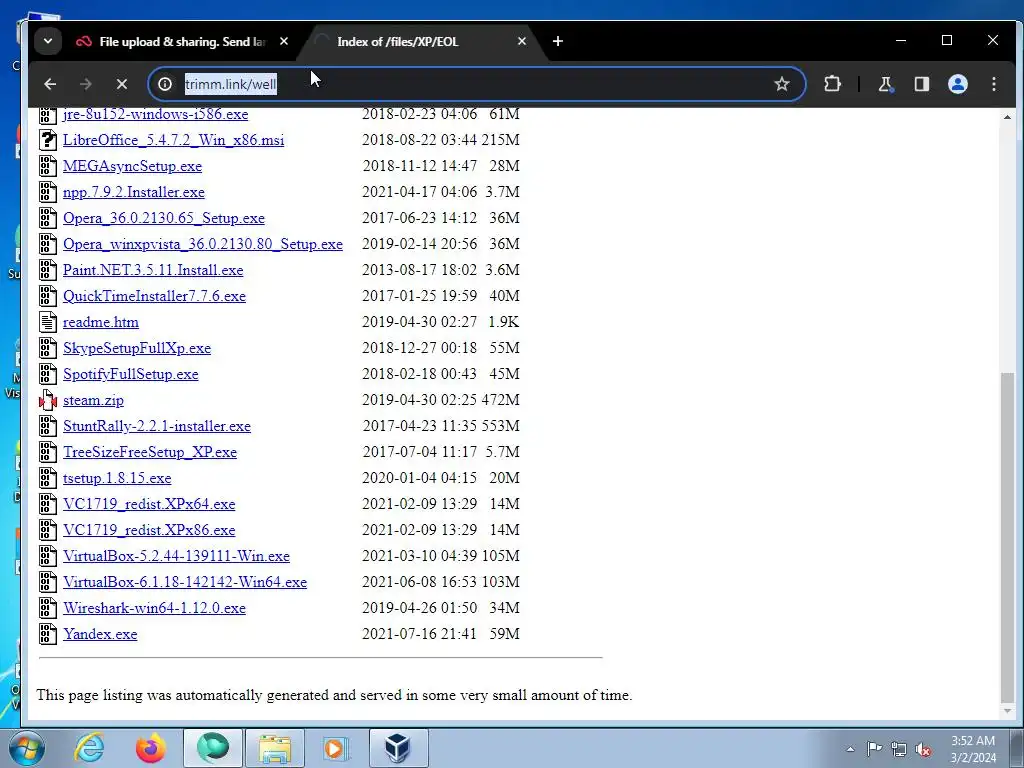
Task: Download Yandex.exe
Action: pos(101,635)
